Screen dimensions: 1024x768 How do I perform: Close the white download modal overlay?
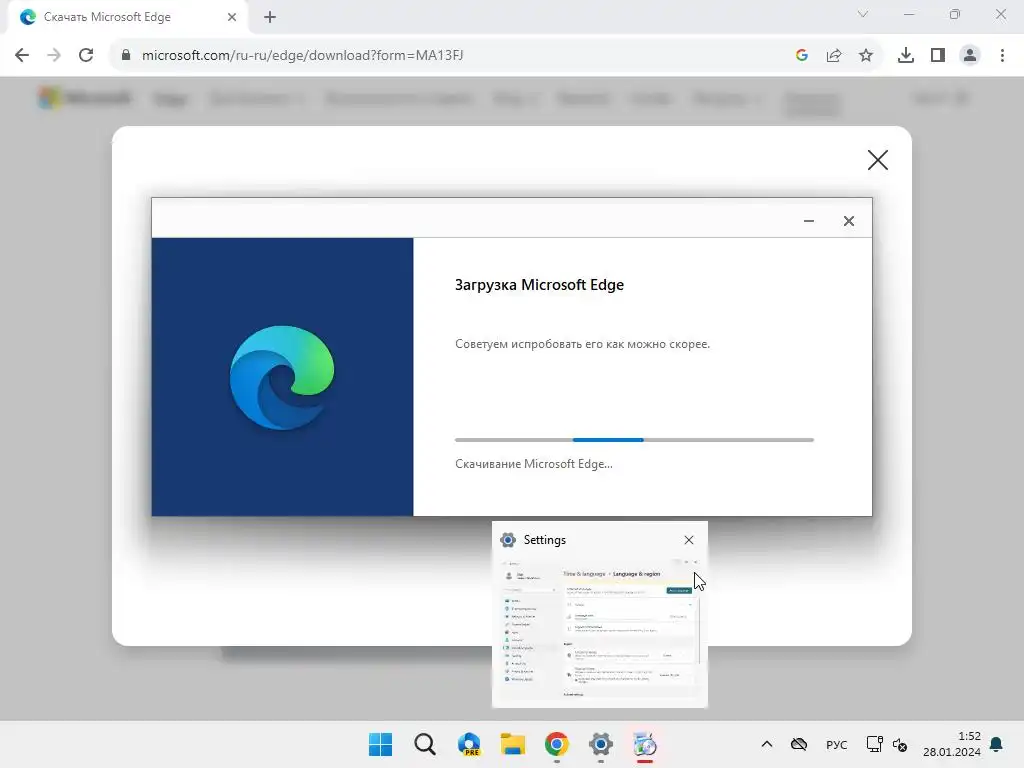click(x=878, y=159)
